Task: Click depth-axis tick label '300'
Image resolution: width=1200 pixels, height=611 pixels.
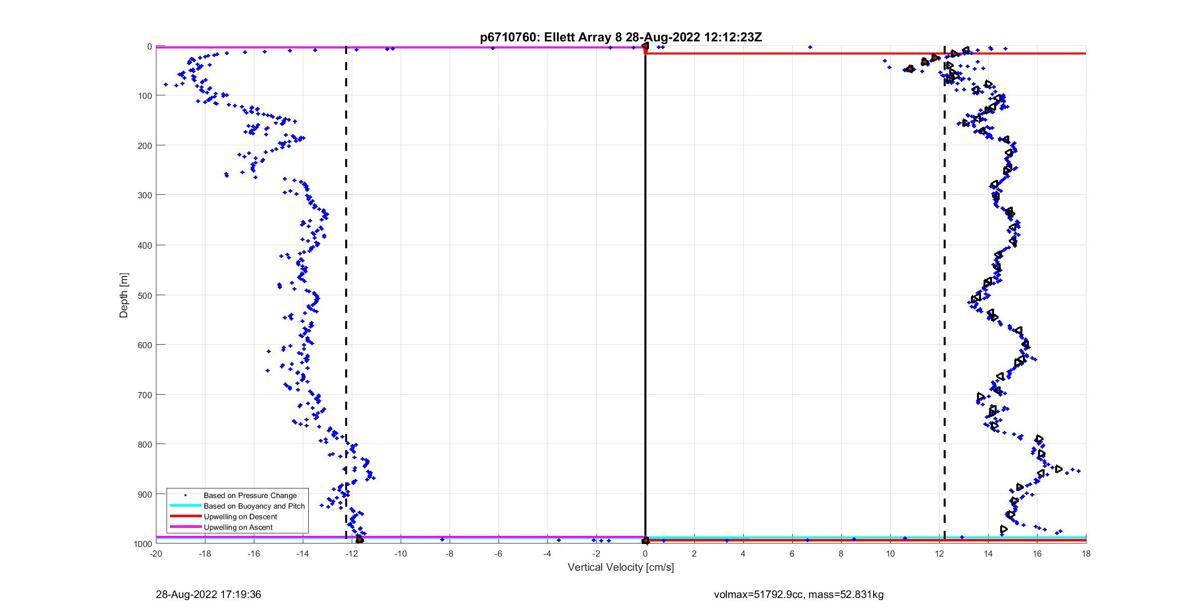Action: (144, 195)
